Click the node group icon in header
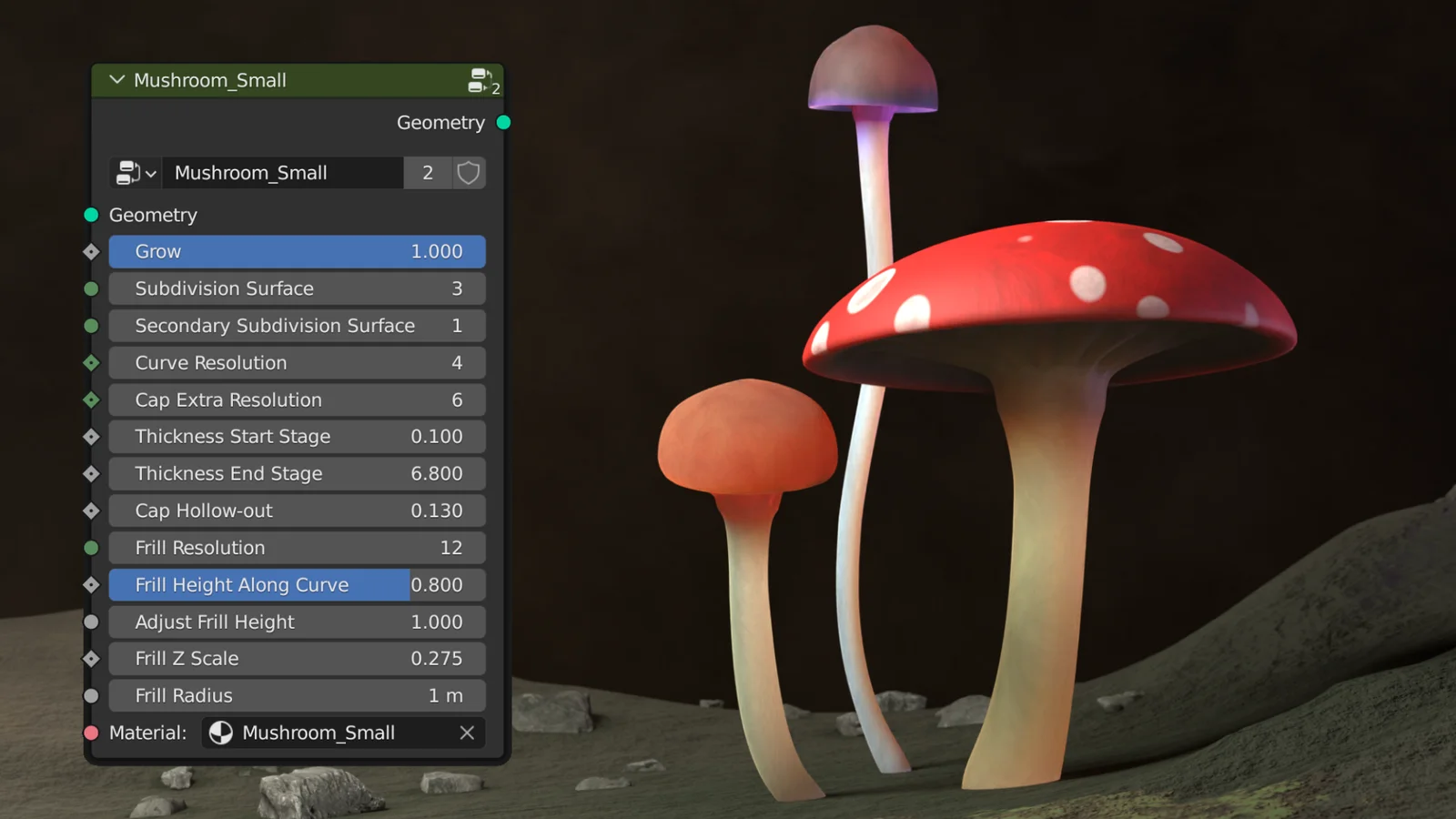 pyautogui.click(x=482, y=81)
